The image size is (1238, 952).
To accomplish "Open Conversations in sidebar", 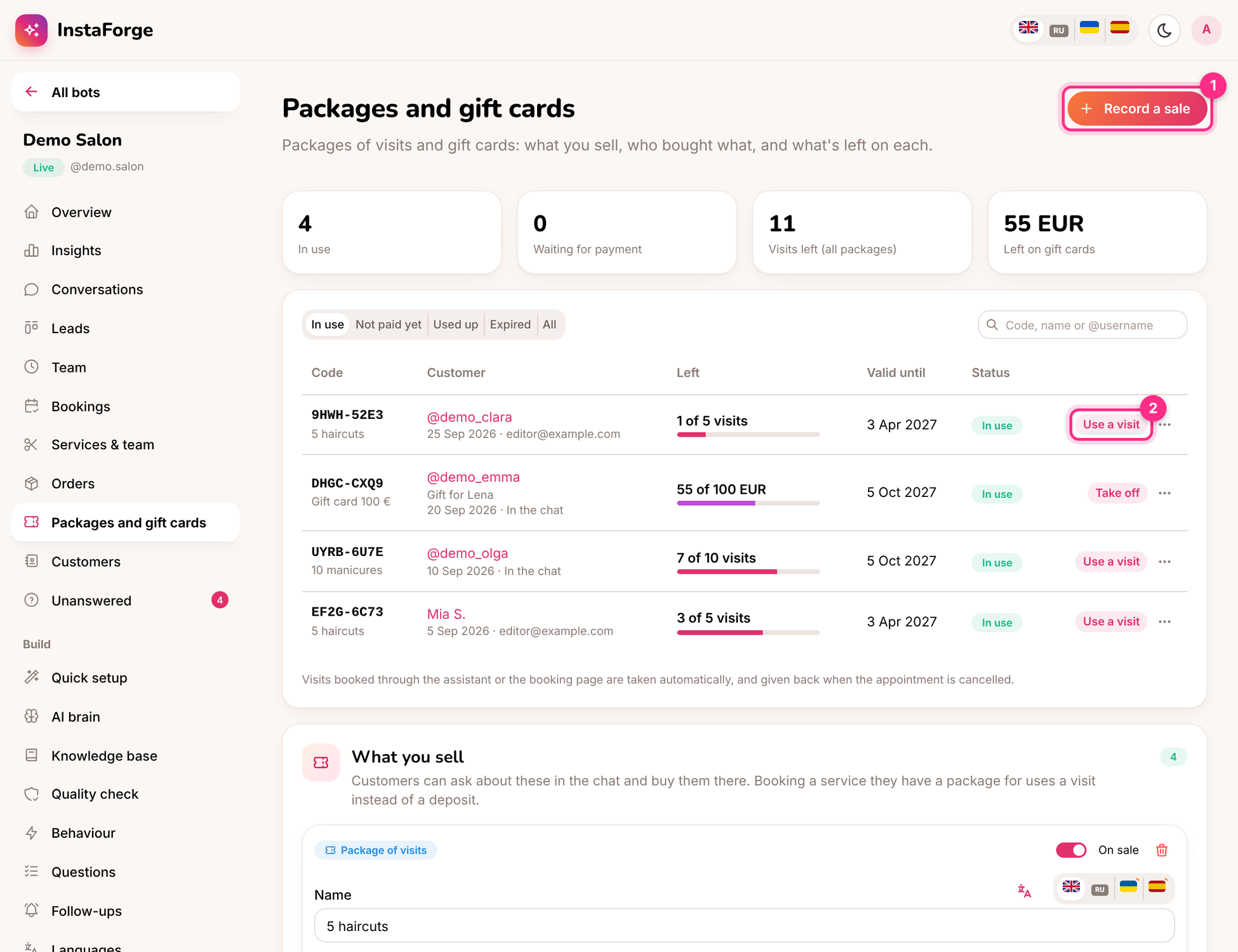I will click(x=126, y=289).
